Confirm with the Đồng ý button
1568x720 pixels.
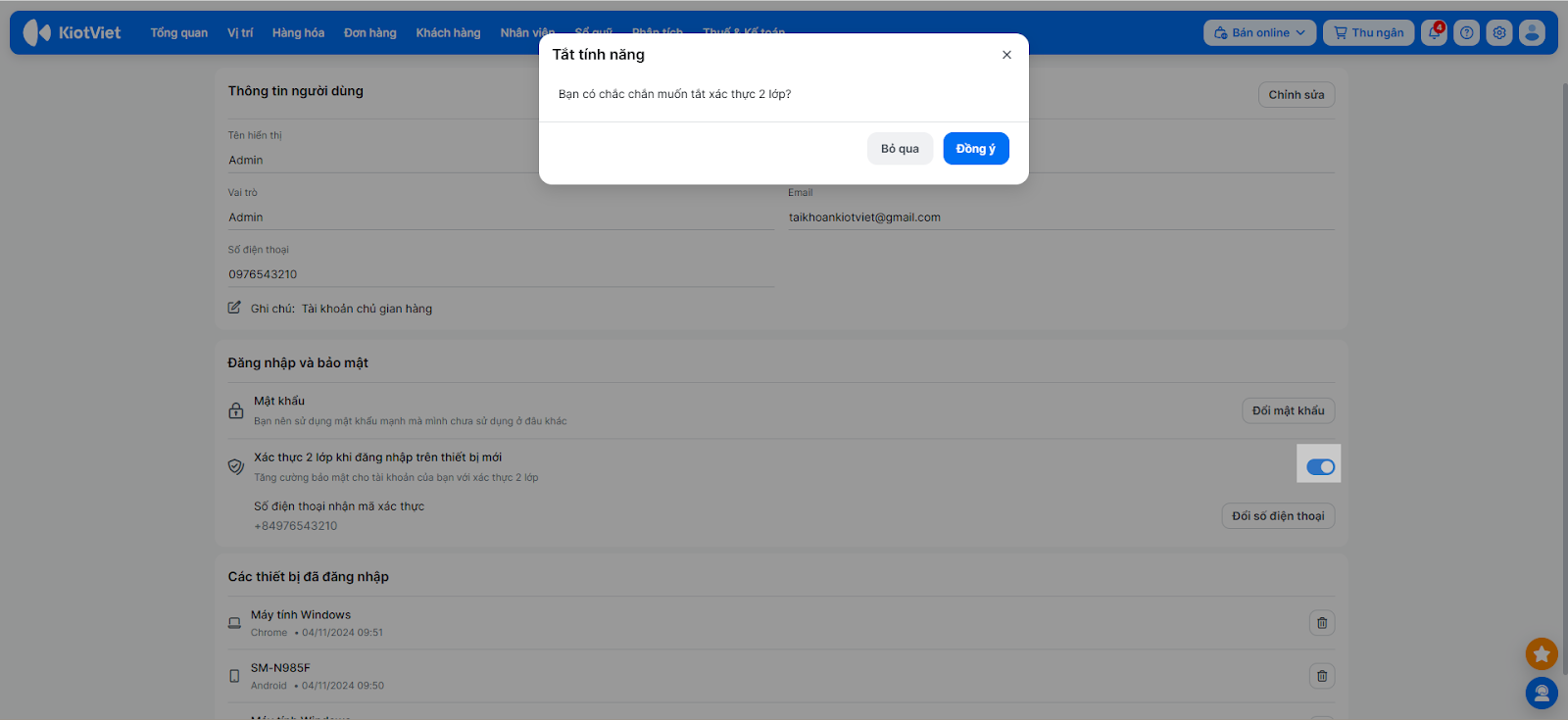click(x=976, y=149)
